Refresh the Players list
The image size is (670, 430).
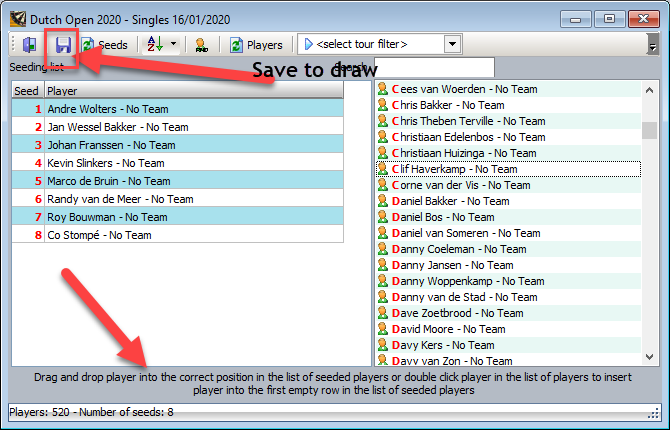click(256, 45)
